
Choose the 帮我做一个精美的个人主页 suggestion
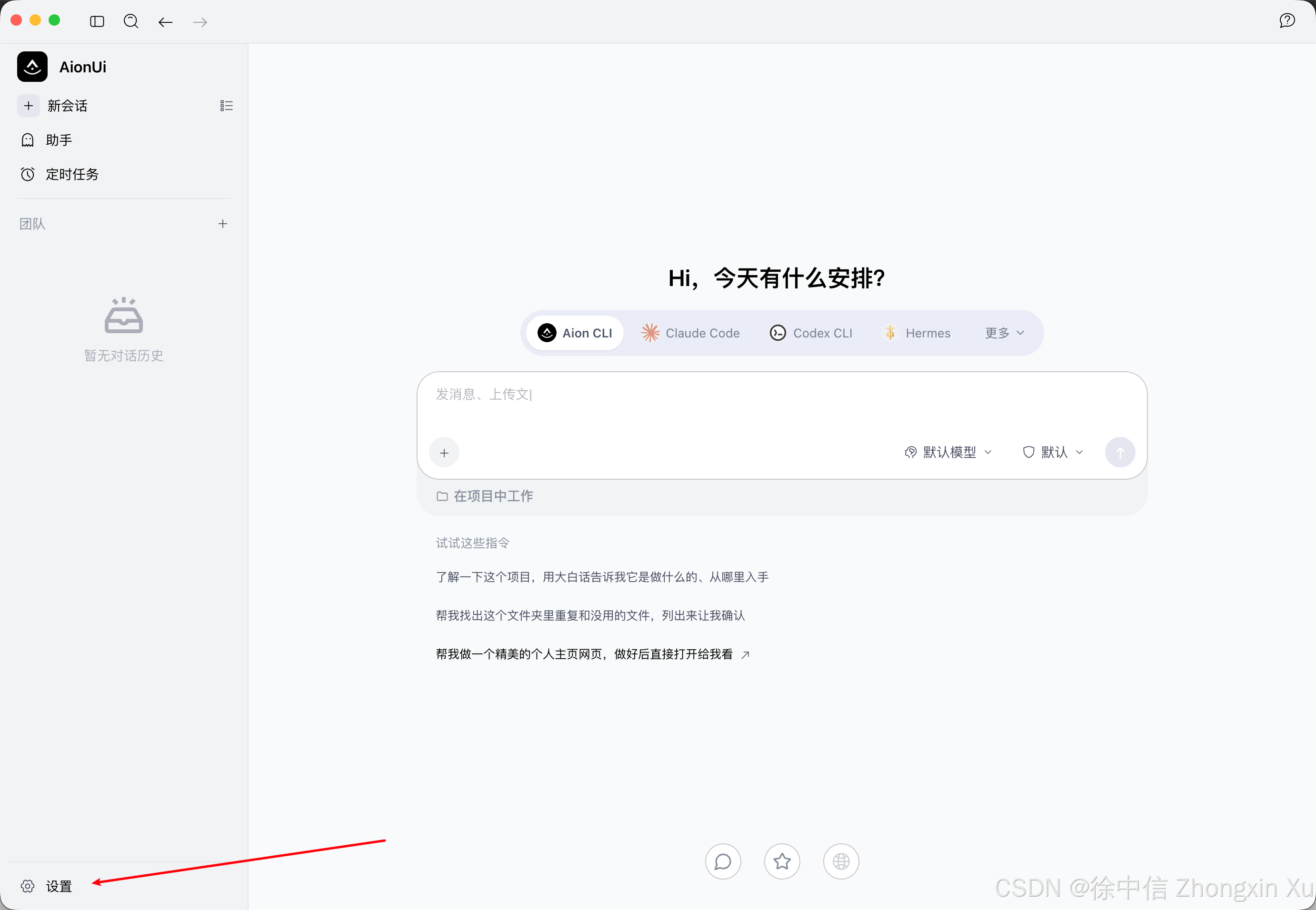(593, 654)
